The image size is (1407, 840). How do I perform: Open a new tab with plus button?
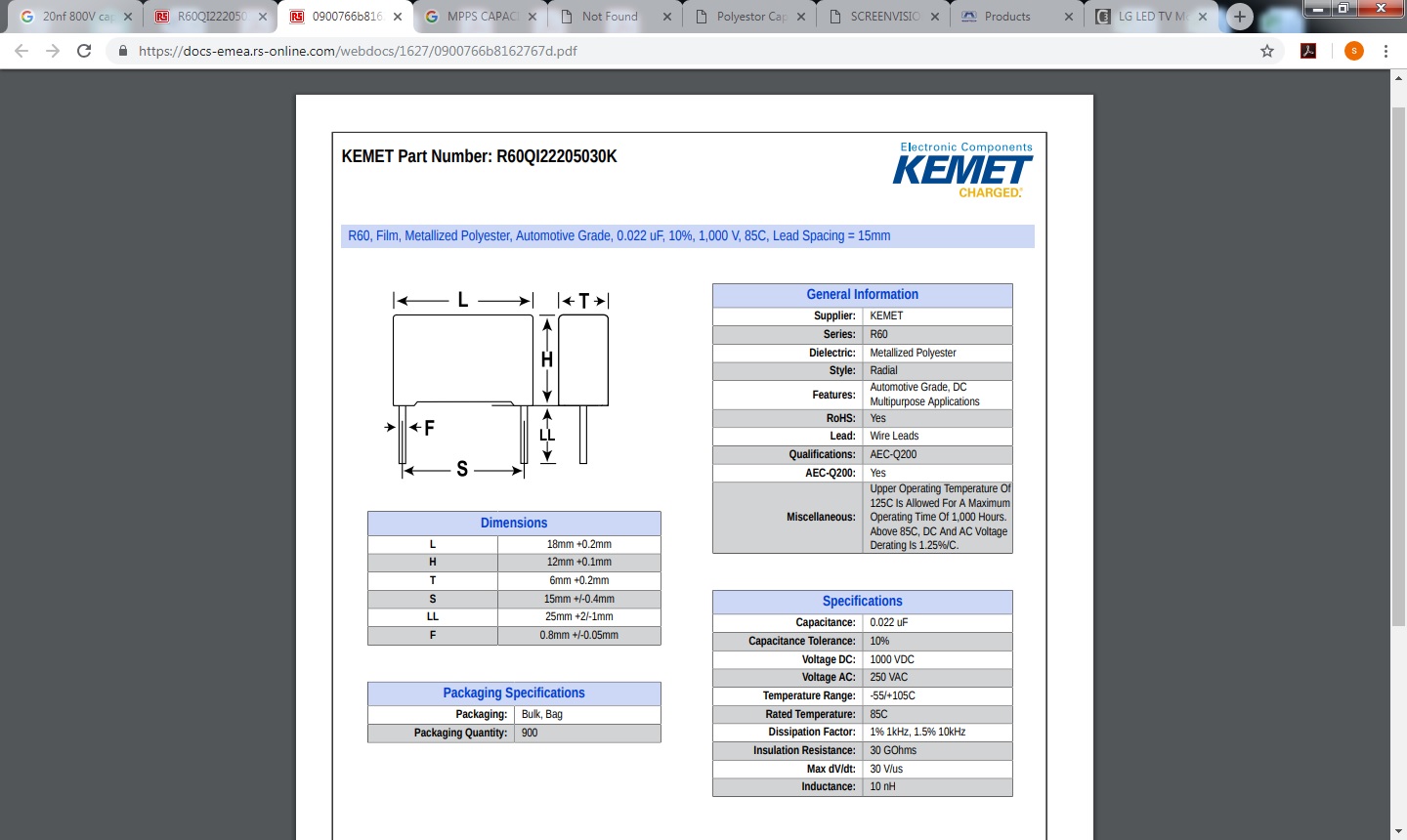1239,17
